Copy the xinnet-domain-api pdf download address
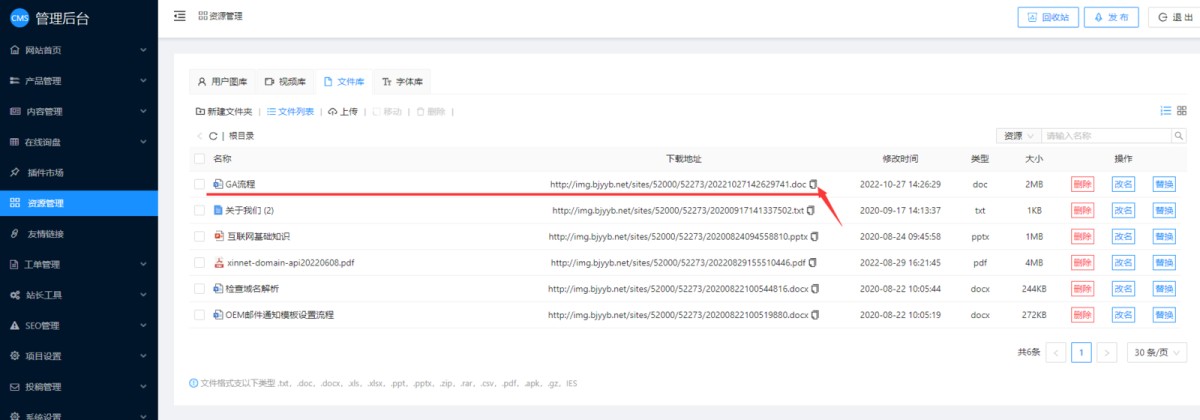Viewport: 1200px width, 420px height. 812,262
